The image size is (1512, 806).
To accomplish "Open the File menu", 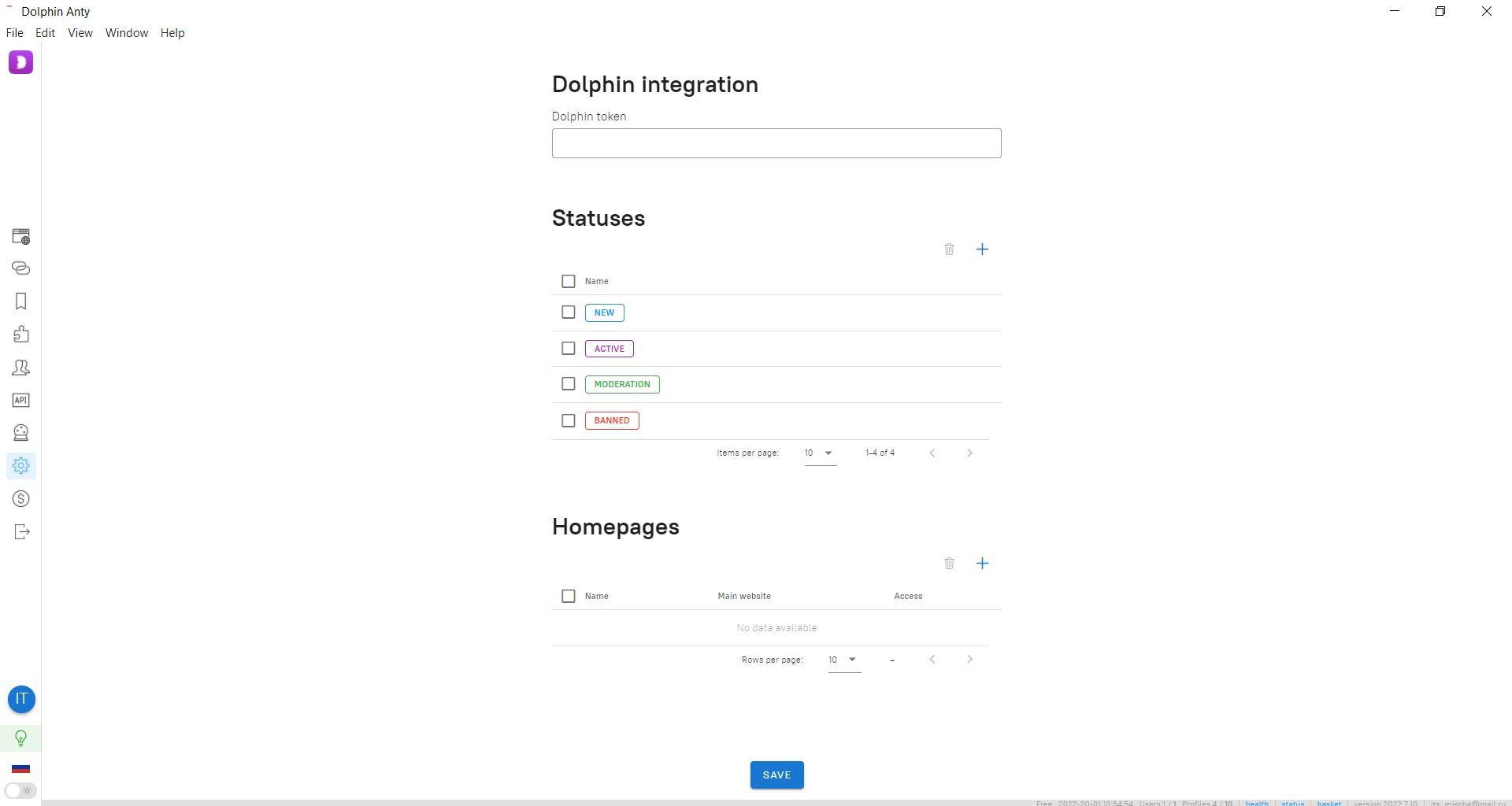I will (x=15, y=33).
